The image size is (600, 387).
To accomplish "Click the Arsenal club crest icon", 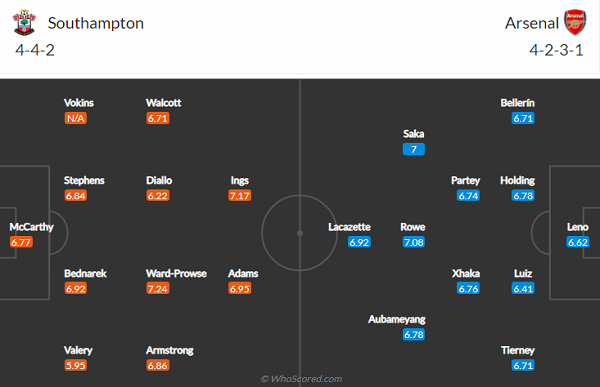I will point(575,23).
